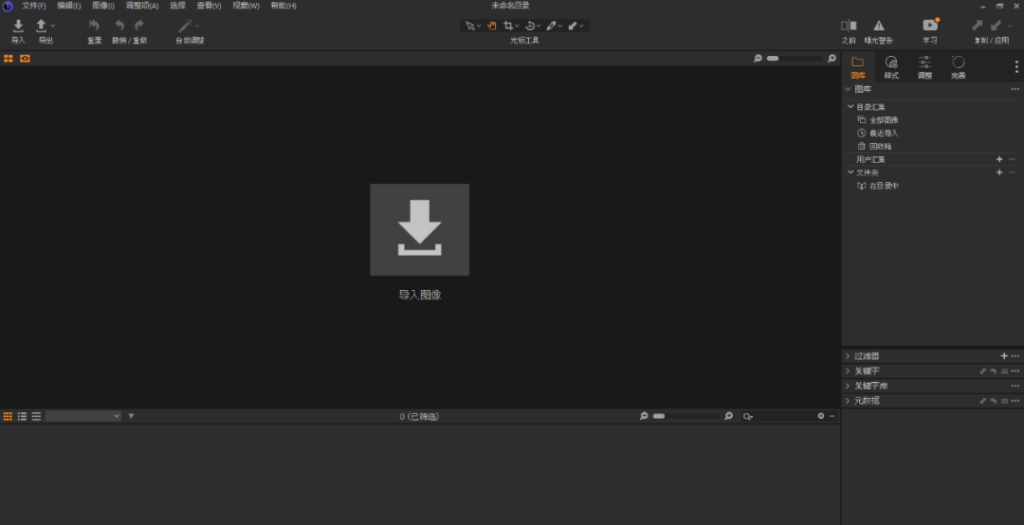Toggle the viewer eye icon above canvas
1024x525 pixels.
(25, 59)
